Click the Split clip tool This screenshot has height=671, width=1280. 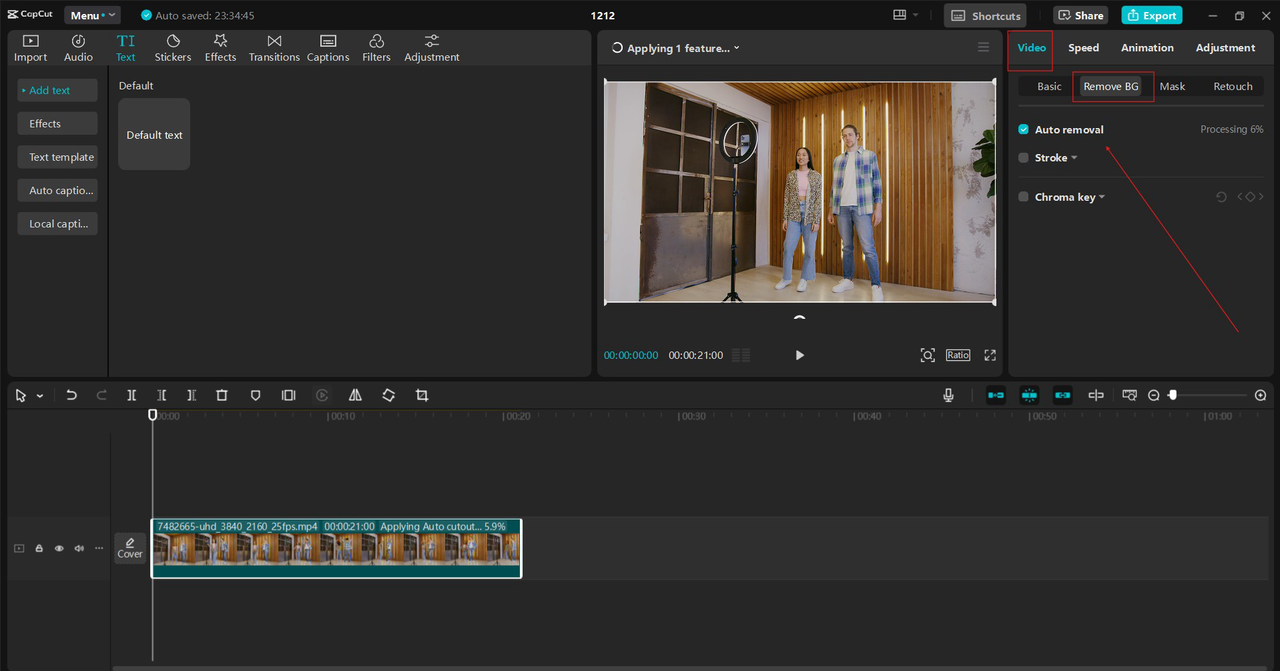131,396
